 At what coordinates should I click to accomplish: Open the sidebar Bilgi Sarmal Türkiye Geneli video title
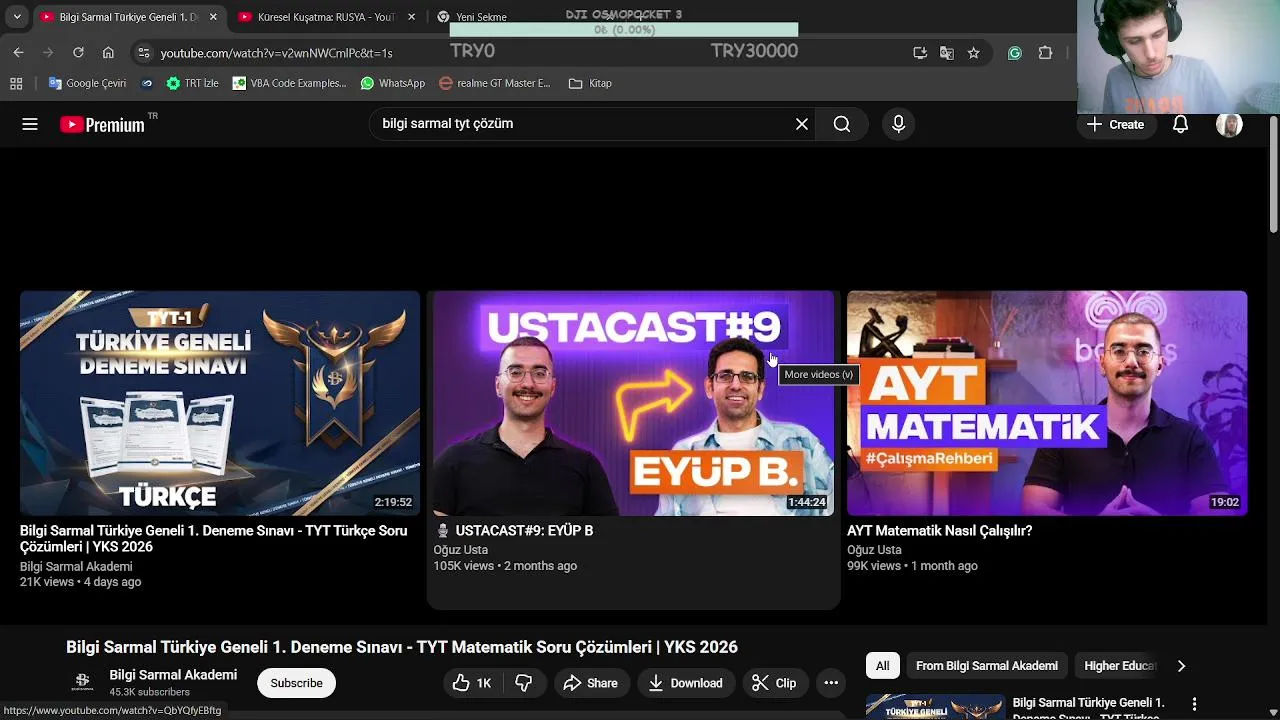point(1089,709)
